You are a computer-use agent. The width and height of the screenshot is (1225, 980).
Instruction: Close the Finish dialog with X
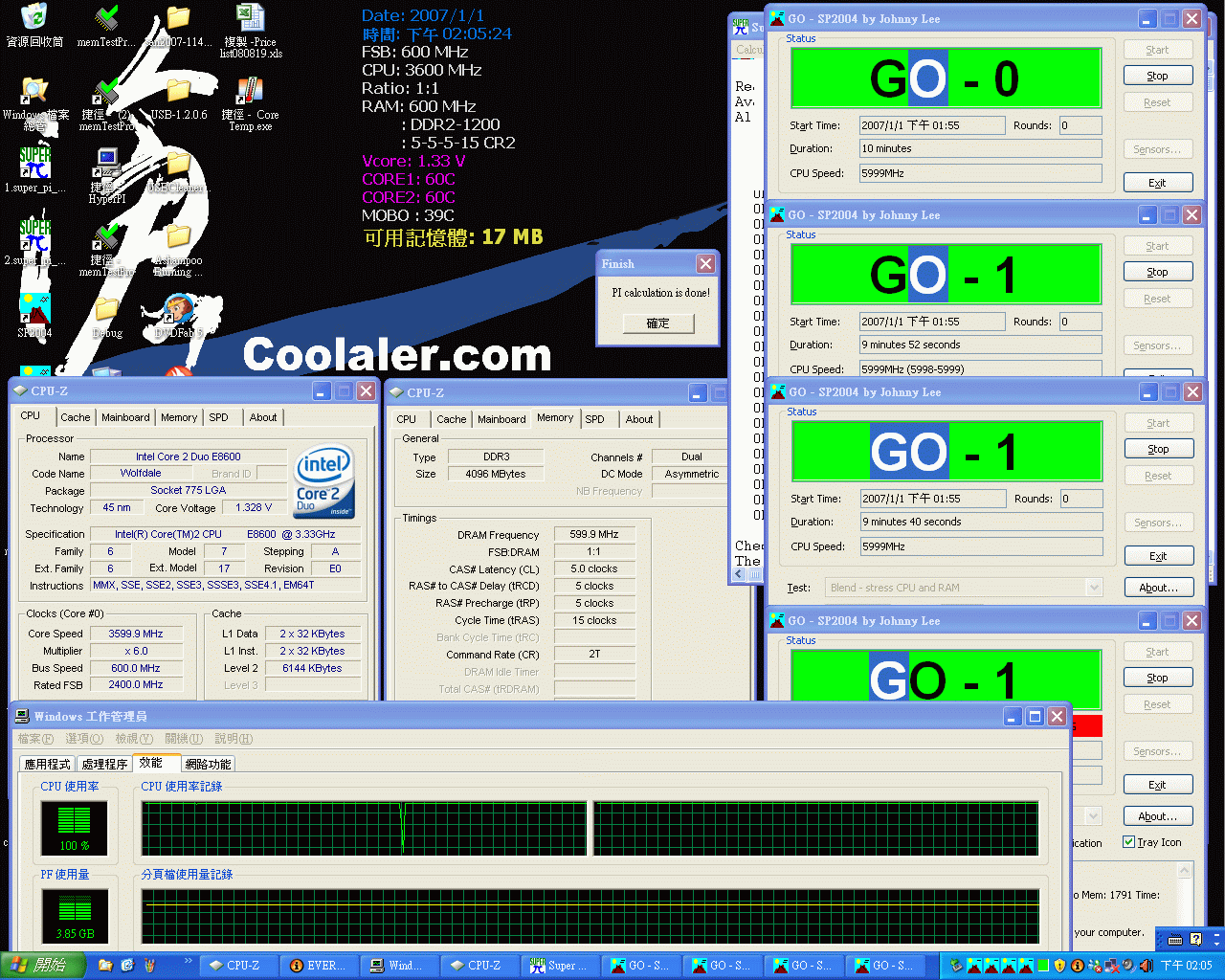(705, 264)
